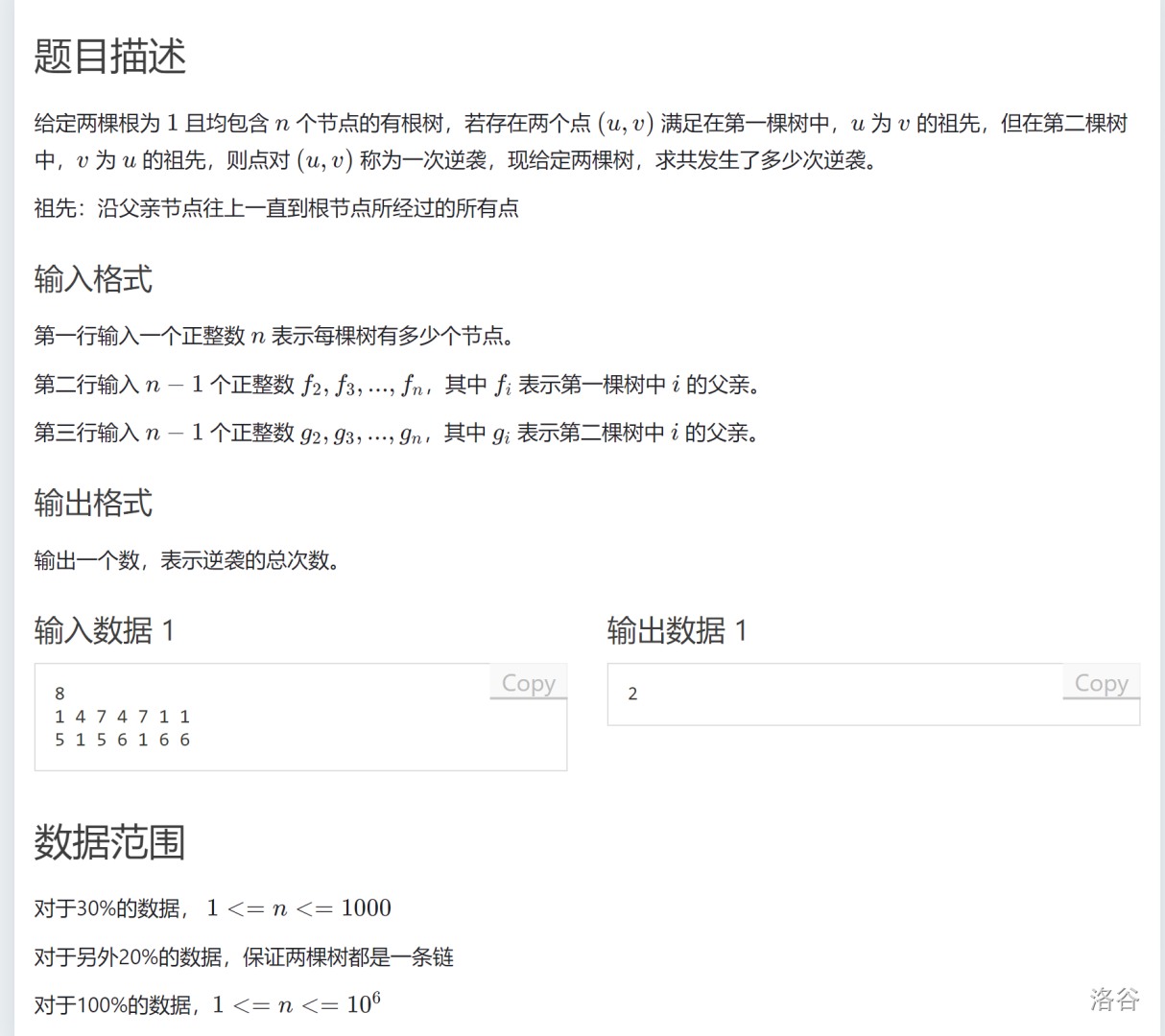Image resolution: width=1165 pixels, height=1036 pixels.
Task: Click Copy button for input data 1
Action: pyautogui.click(x=528, y=683)
